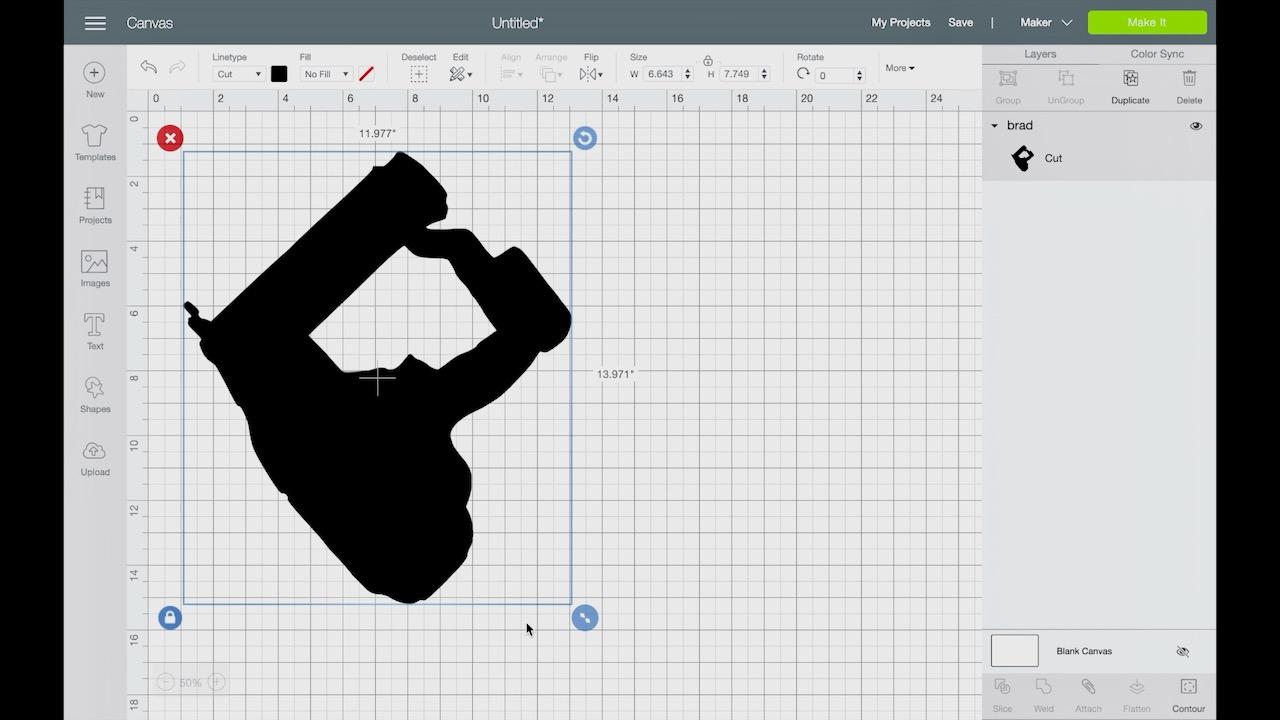The width and height of the screenshot is (1280, 720).
Task: Flatten the selected layers
Action: (x=1137, y=693)
